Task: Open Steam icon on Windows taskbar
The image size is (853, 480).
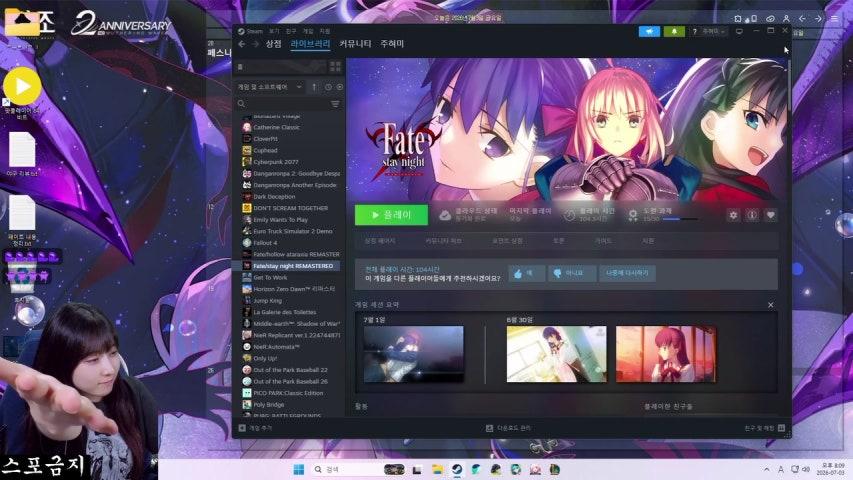Action: (x=457, y=469)
